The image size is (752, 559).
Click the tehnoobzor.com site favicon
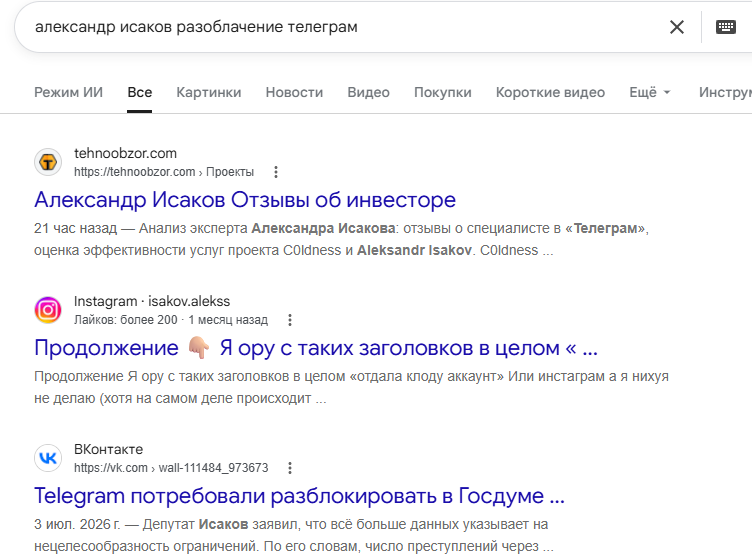[x=48, y=163]
